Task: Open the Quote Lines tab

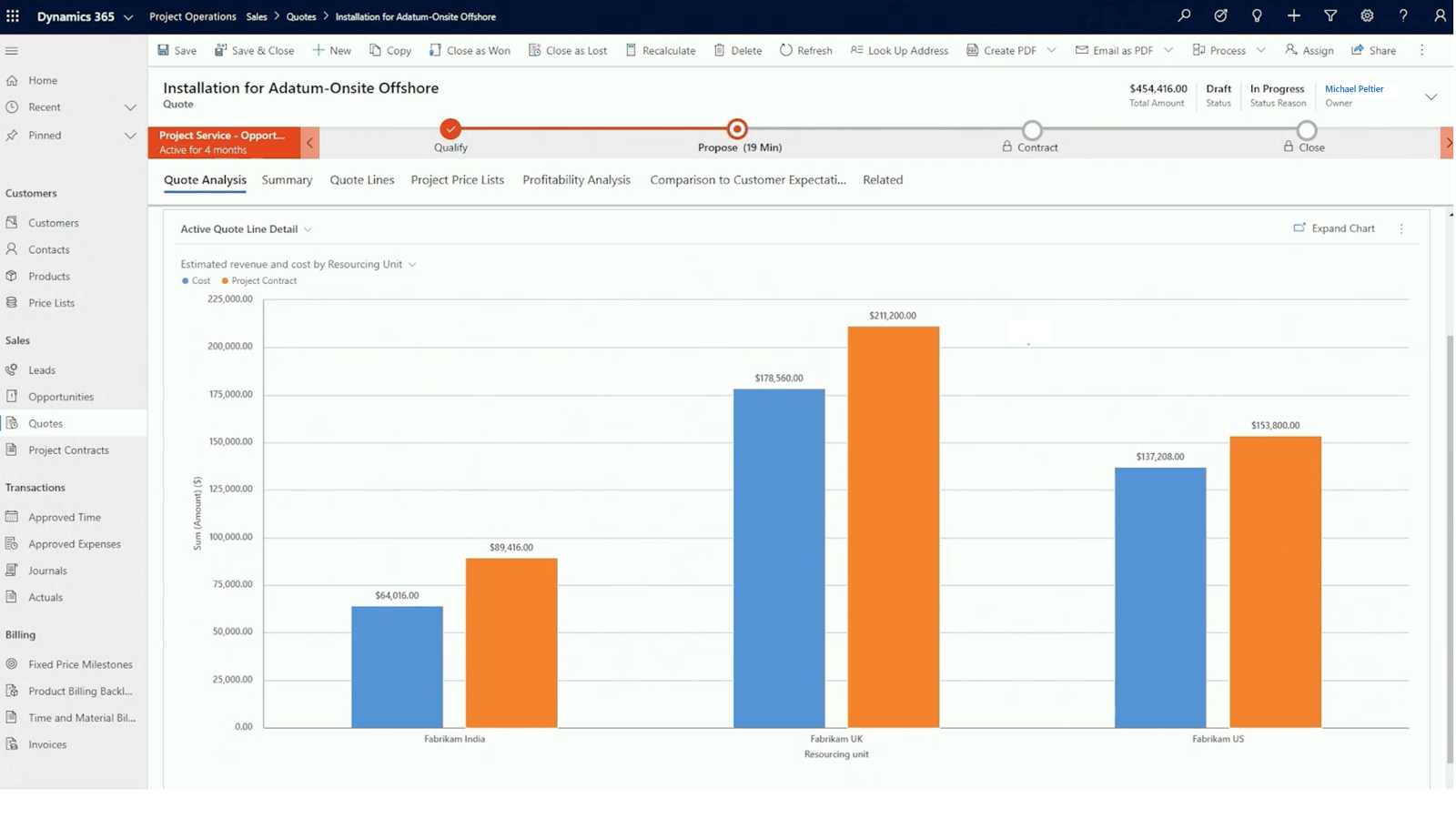Action: pos(361,179)
